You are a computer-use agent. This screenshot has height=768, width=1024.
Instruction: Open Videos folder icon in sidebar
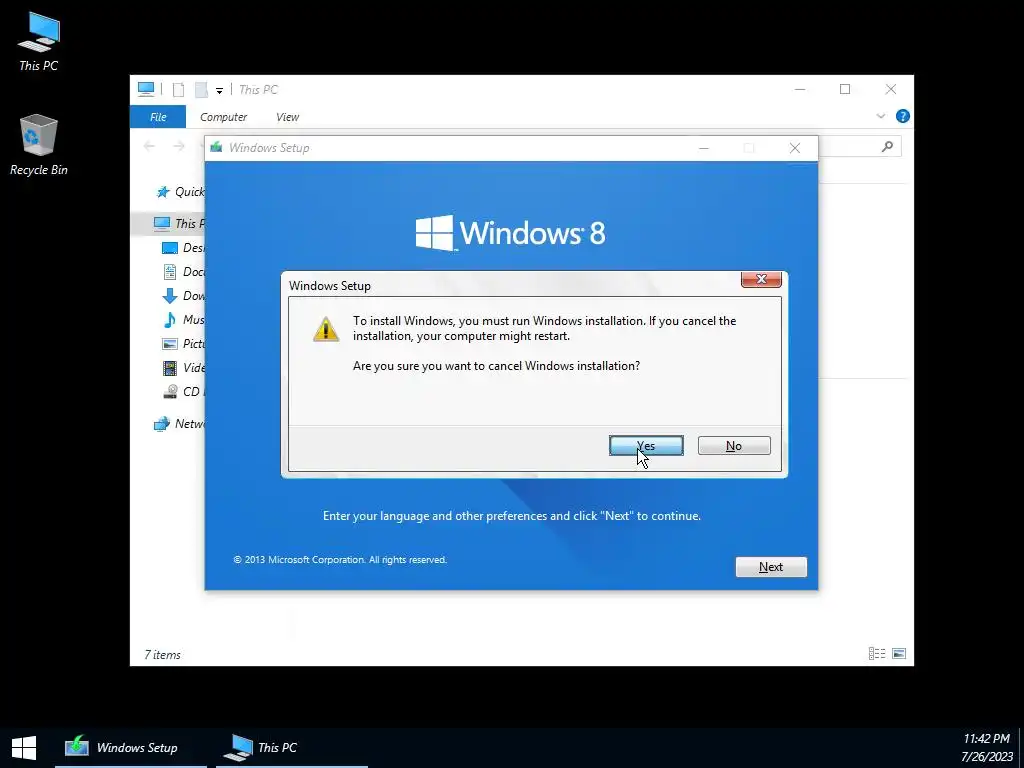pyautogui.click(x=170, y=368)
